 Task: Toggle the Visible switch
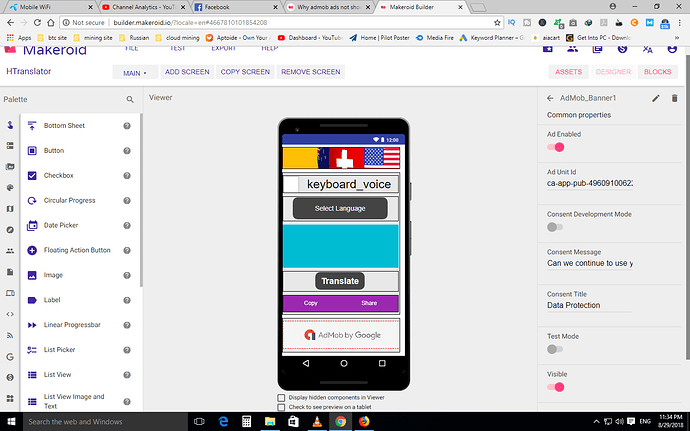[x=555, y=387]
